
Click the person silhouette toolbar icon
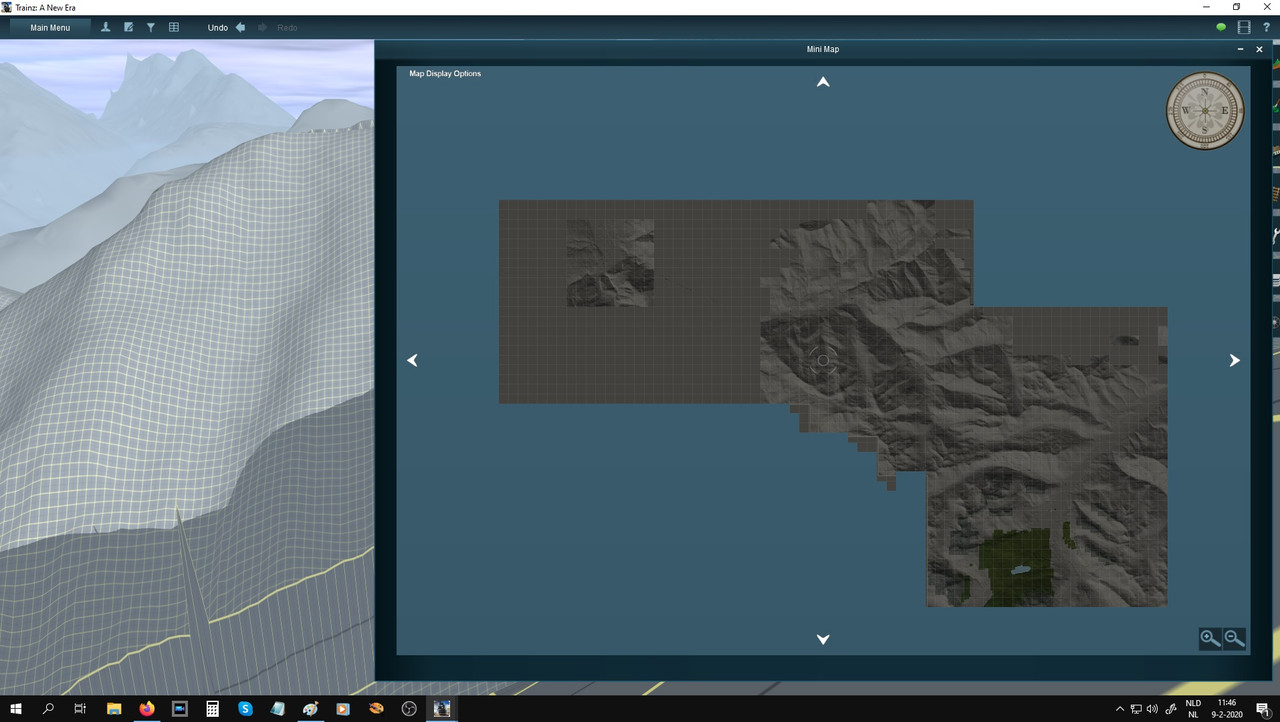[x=106, y=28]
